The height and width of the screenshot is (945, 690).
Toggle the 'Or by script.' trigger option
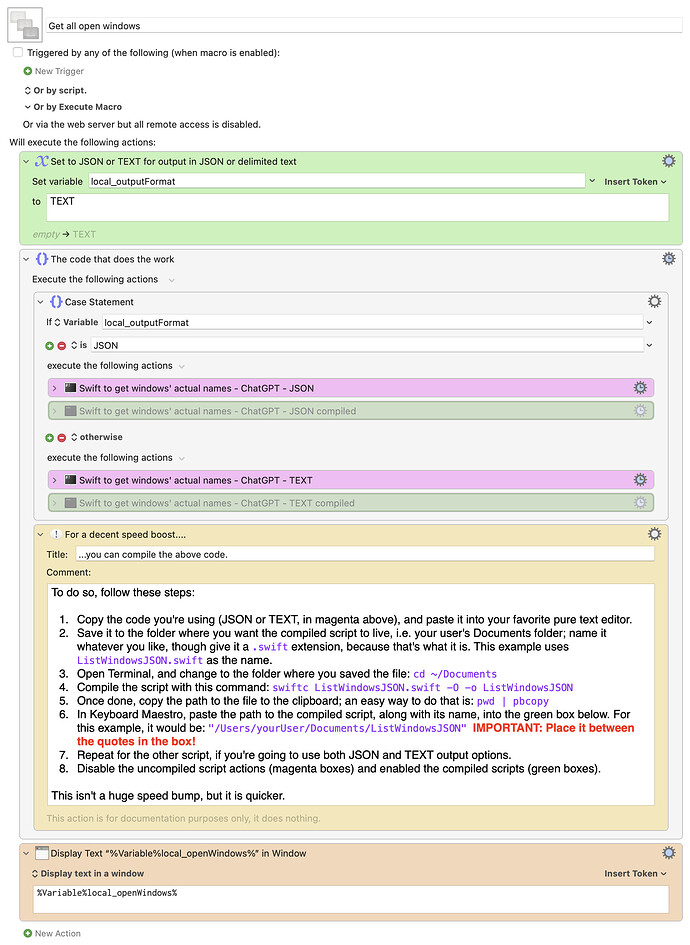[60, 90]
